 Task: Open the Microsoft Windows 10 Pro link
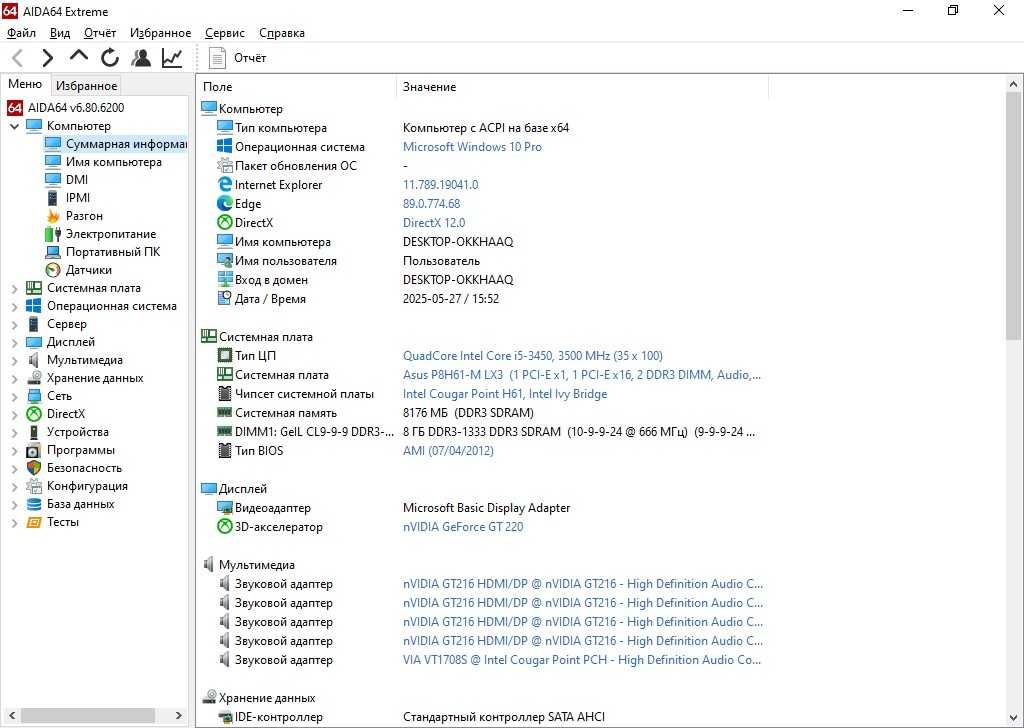472,147
